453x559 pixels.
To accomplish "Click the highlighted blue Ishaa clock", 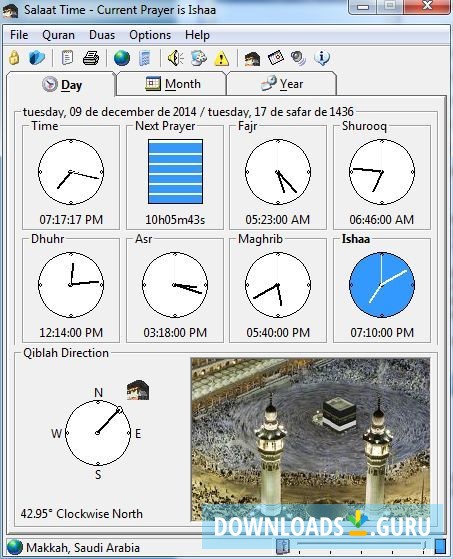I will [x=382, y=285].
